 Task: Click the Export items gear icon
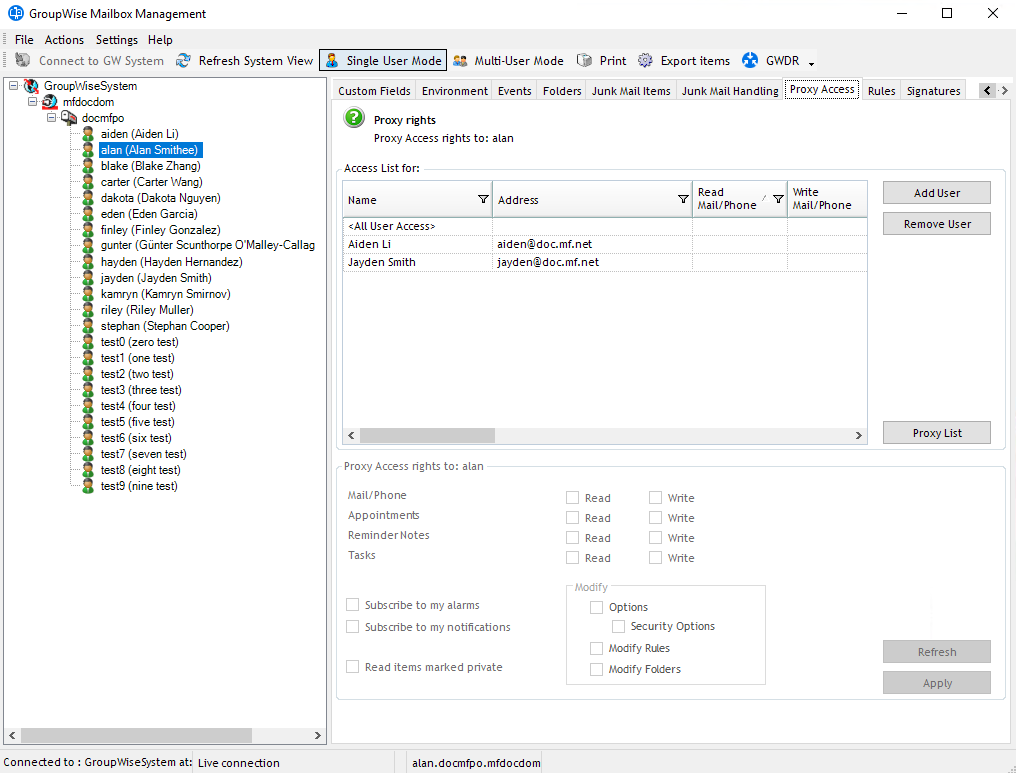point(646,61)
